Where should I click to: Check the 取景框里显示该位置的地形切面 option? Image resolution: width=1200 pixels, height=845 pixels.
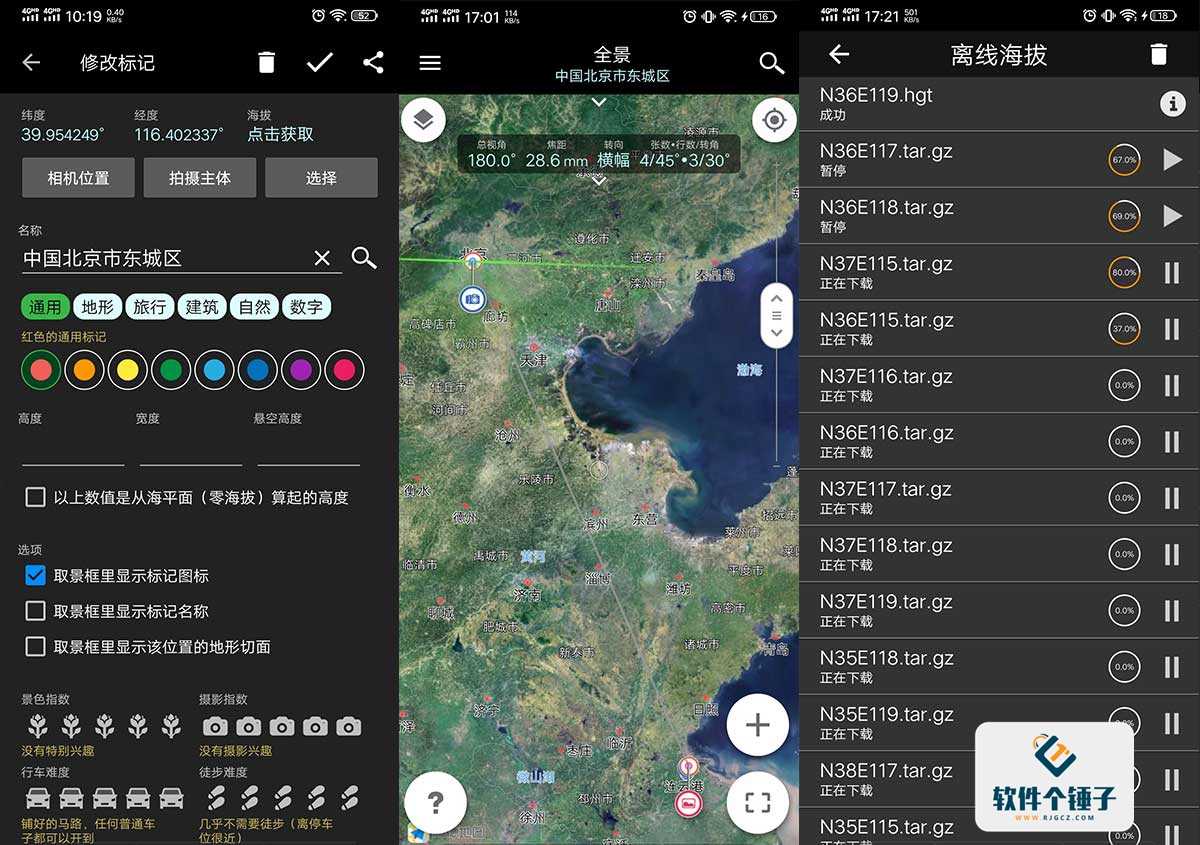click(36, 647)
